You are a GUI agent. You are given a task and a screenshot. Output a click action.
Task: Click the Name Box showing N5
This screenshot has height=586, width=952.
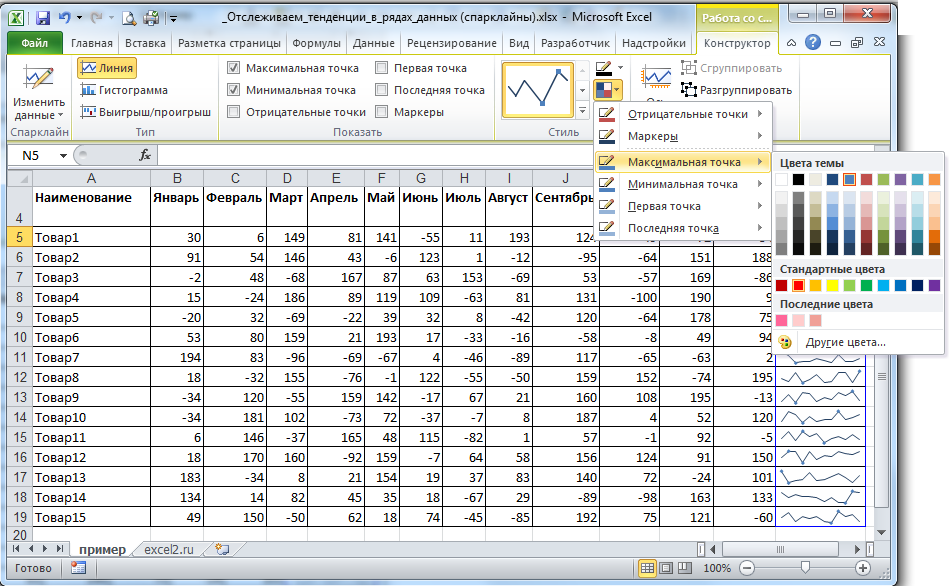pyautogui.click(x=32, y=155)
